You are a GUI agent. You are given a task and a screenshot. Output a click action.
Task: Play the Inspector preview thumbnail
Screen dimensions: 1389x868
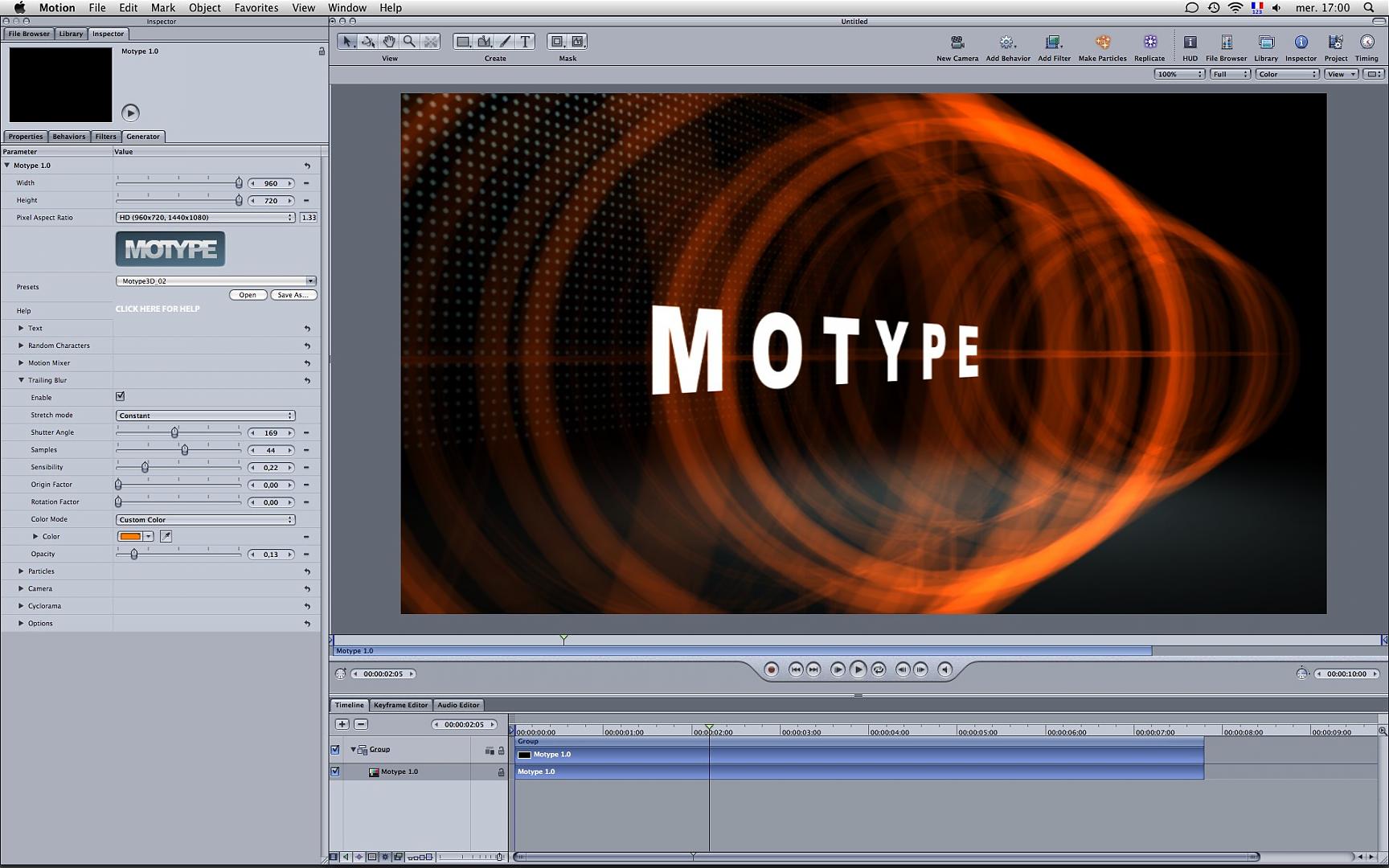pyautogui.click(x=130, y=113)
